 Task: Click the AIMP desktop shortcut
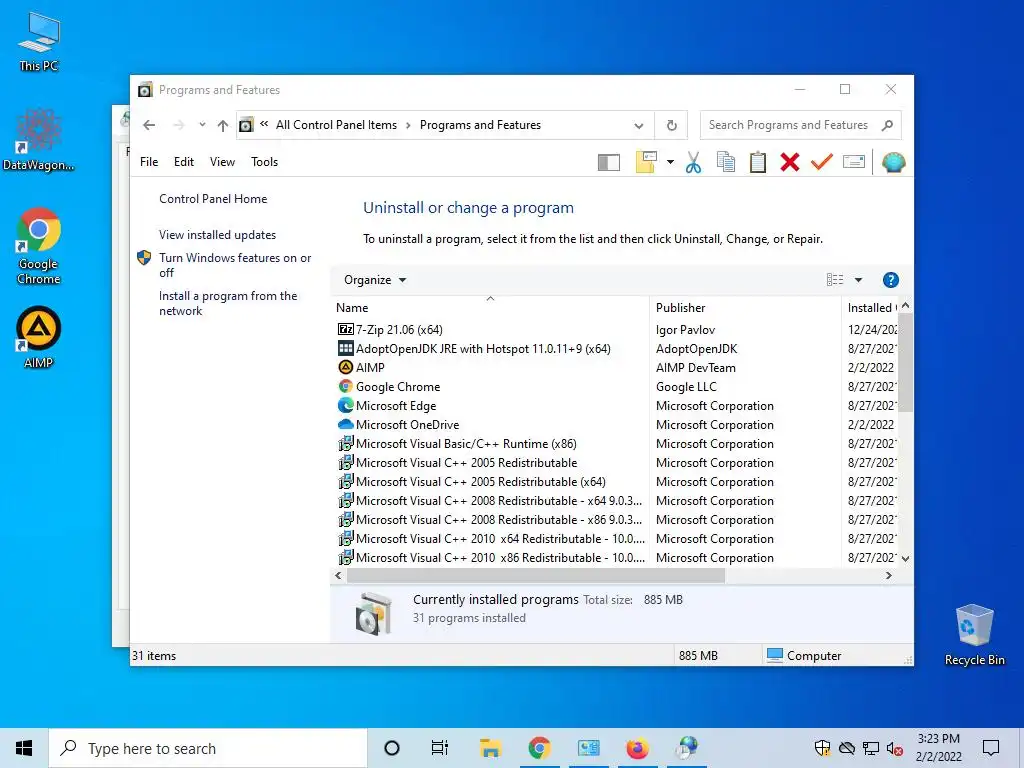(x=39, y=337)
